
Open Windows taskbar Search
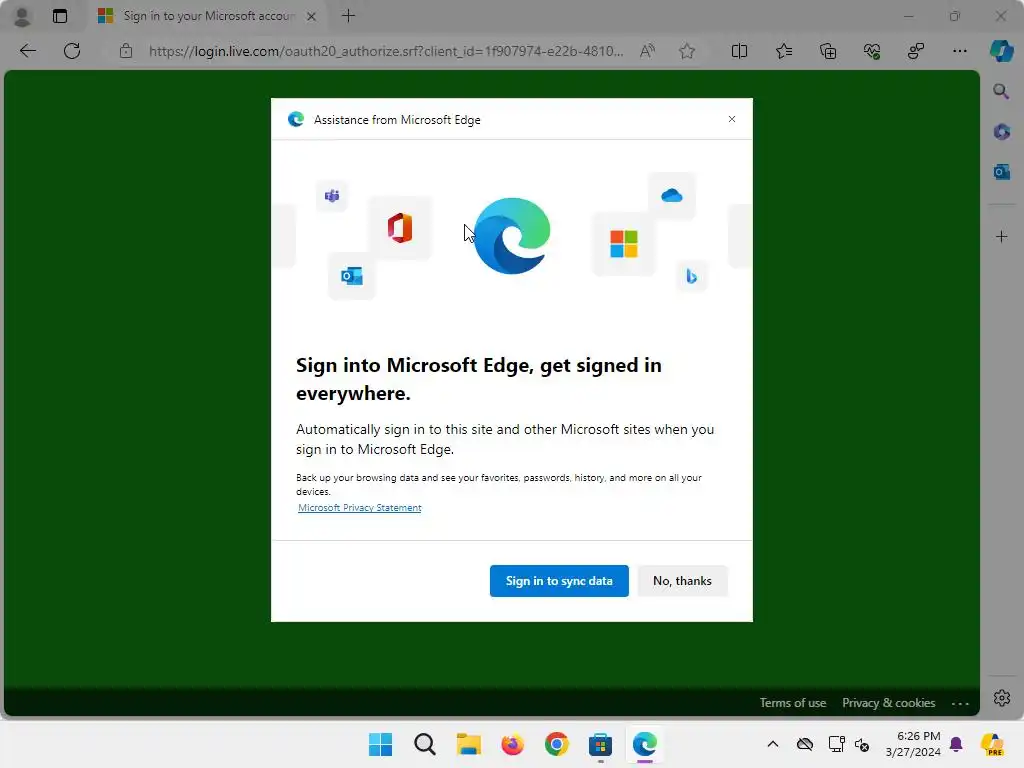[x=424, y=744]
